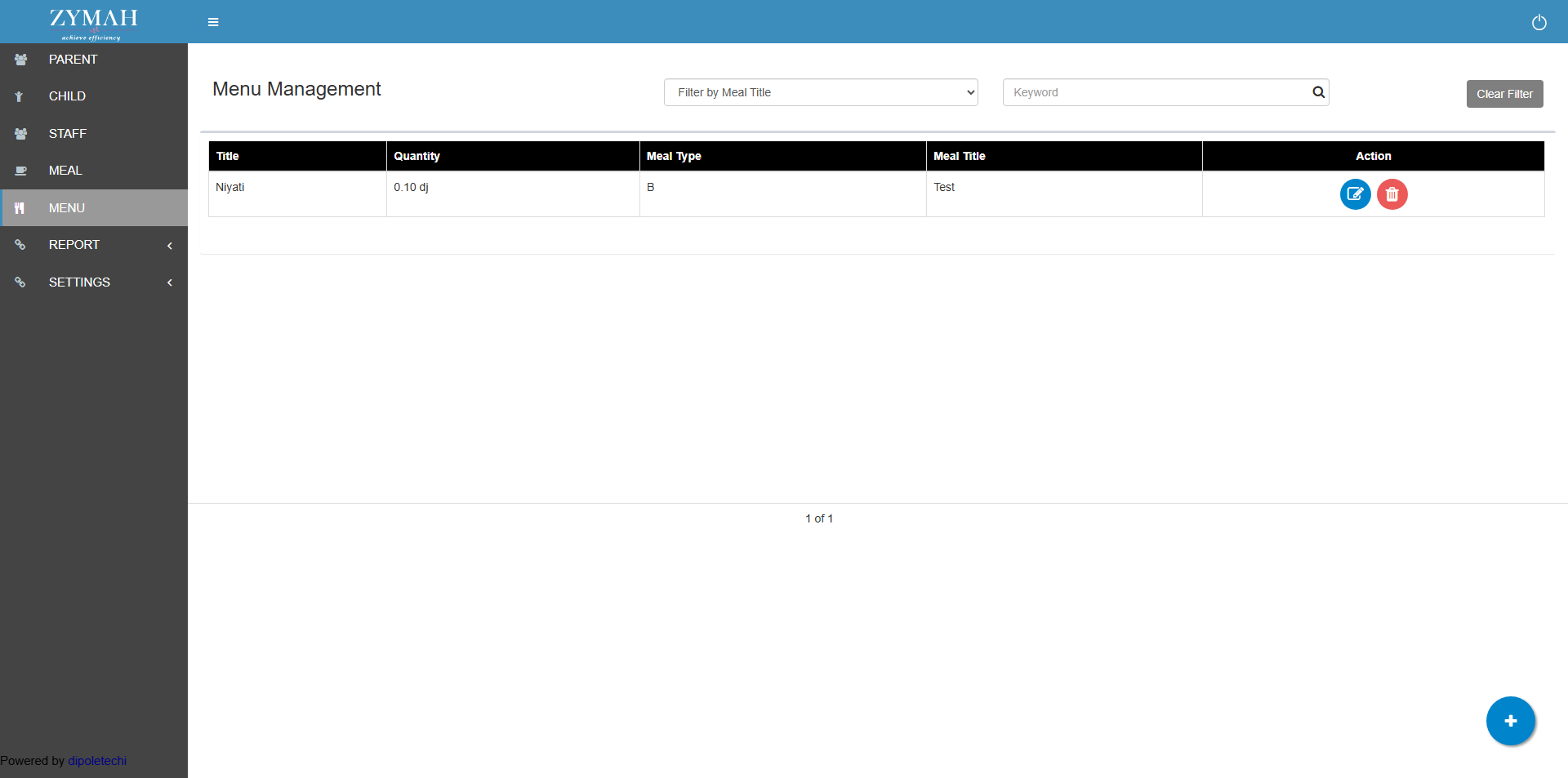1568x778 pixels.
Task: Select the Menu sidebar item
Action: [x=67, y=208]
